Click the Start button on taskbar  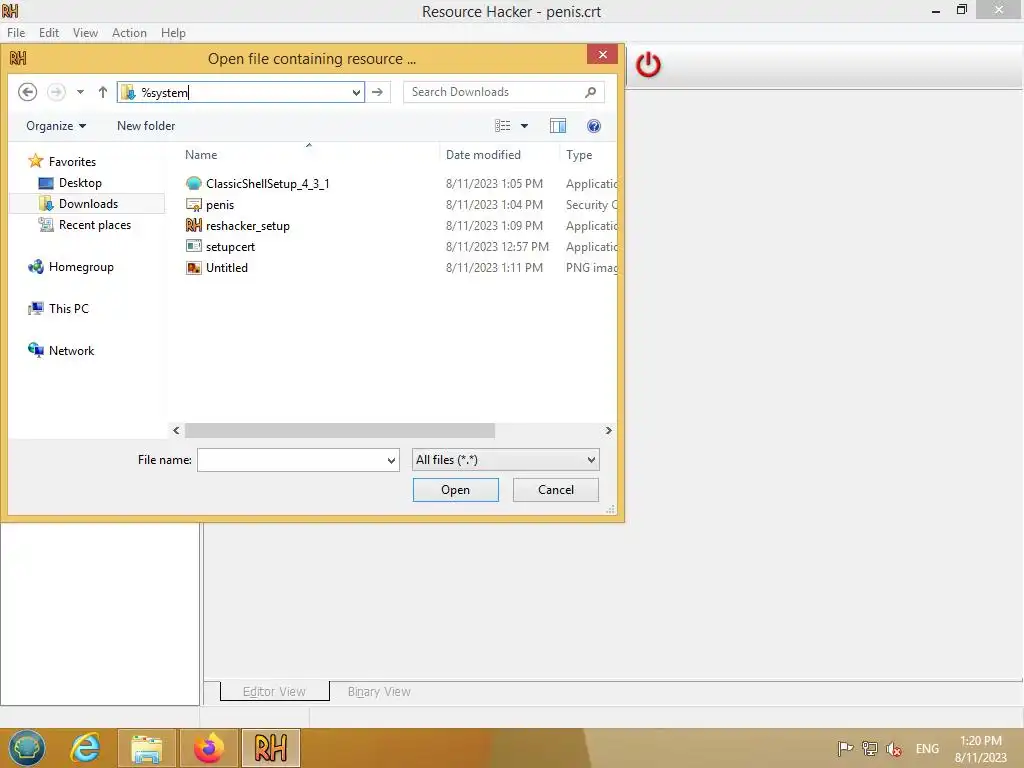coord(27,748)
